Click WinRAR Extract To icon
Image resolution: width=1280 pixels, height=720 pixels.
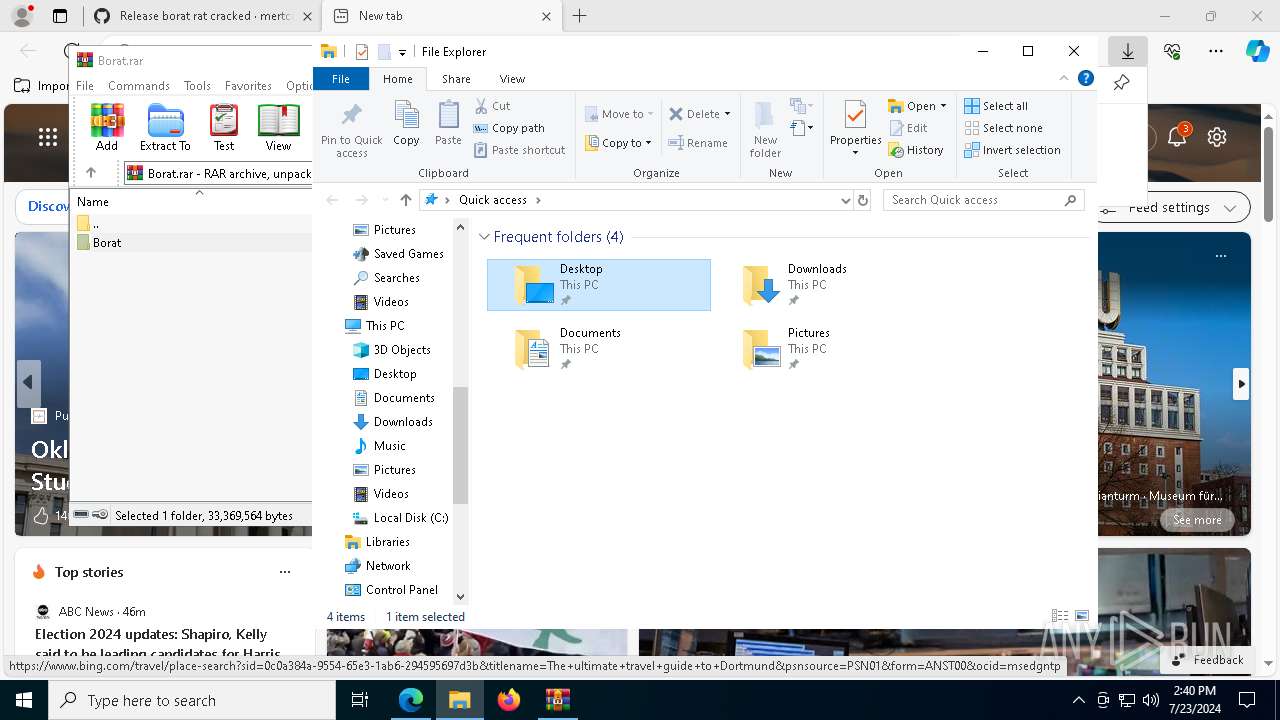(165, 127)
